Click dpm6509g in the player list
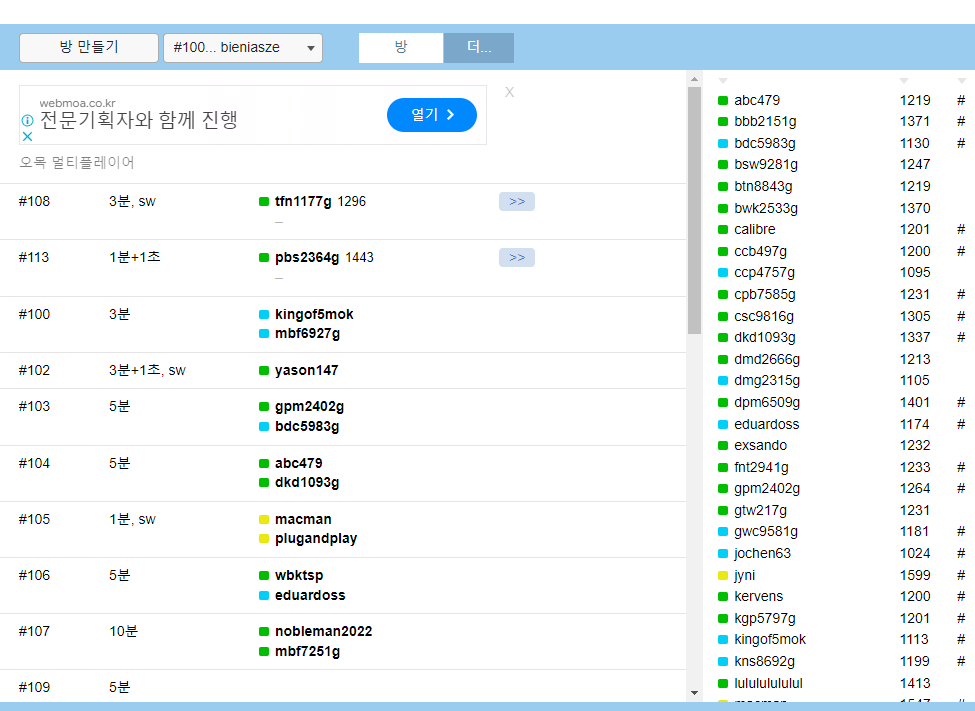This screenshot has height=711, width=975. click(767, 402)
